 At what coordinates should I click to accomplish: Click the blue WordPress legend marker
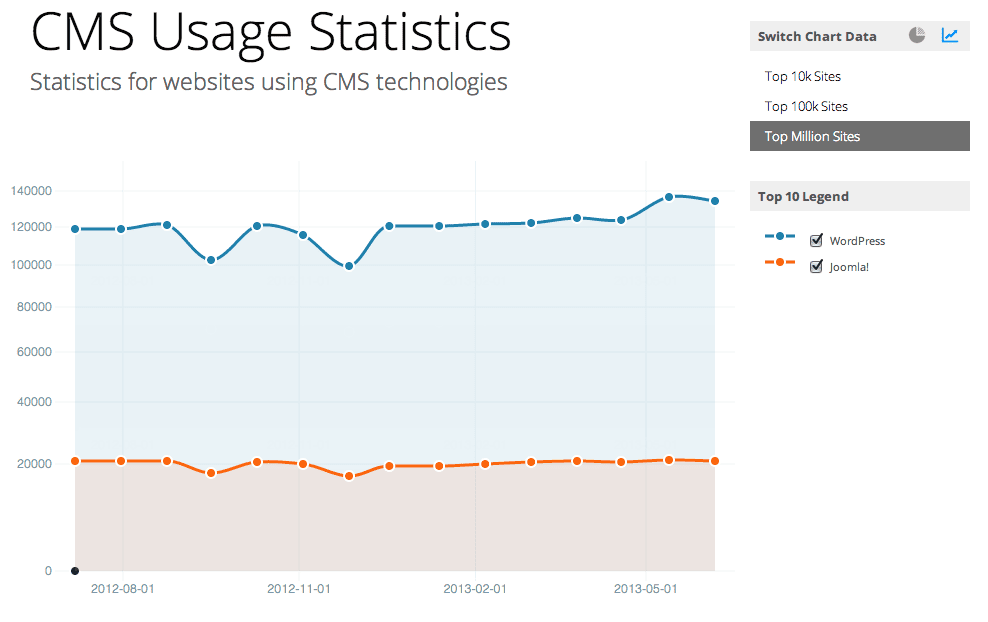pyautogui.click(x=780, y=236)
